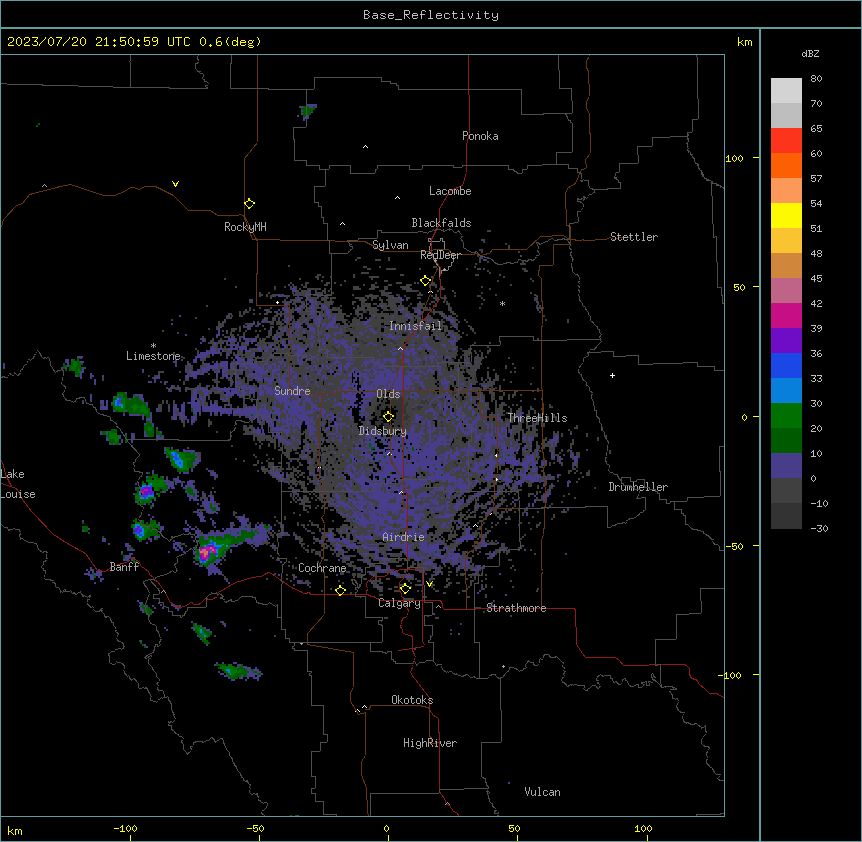Viewport: 862px width, 842px height.
Task: Click the ThreeHills town label
Action: click(x=537, y=418)
